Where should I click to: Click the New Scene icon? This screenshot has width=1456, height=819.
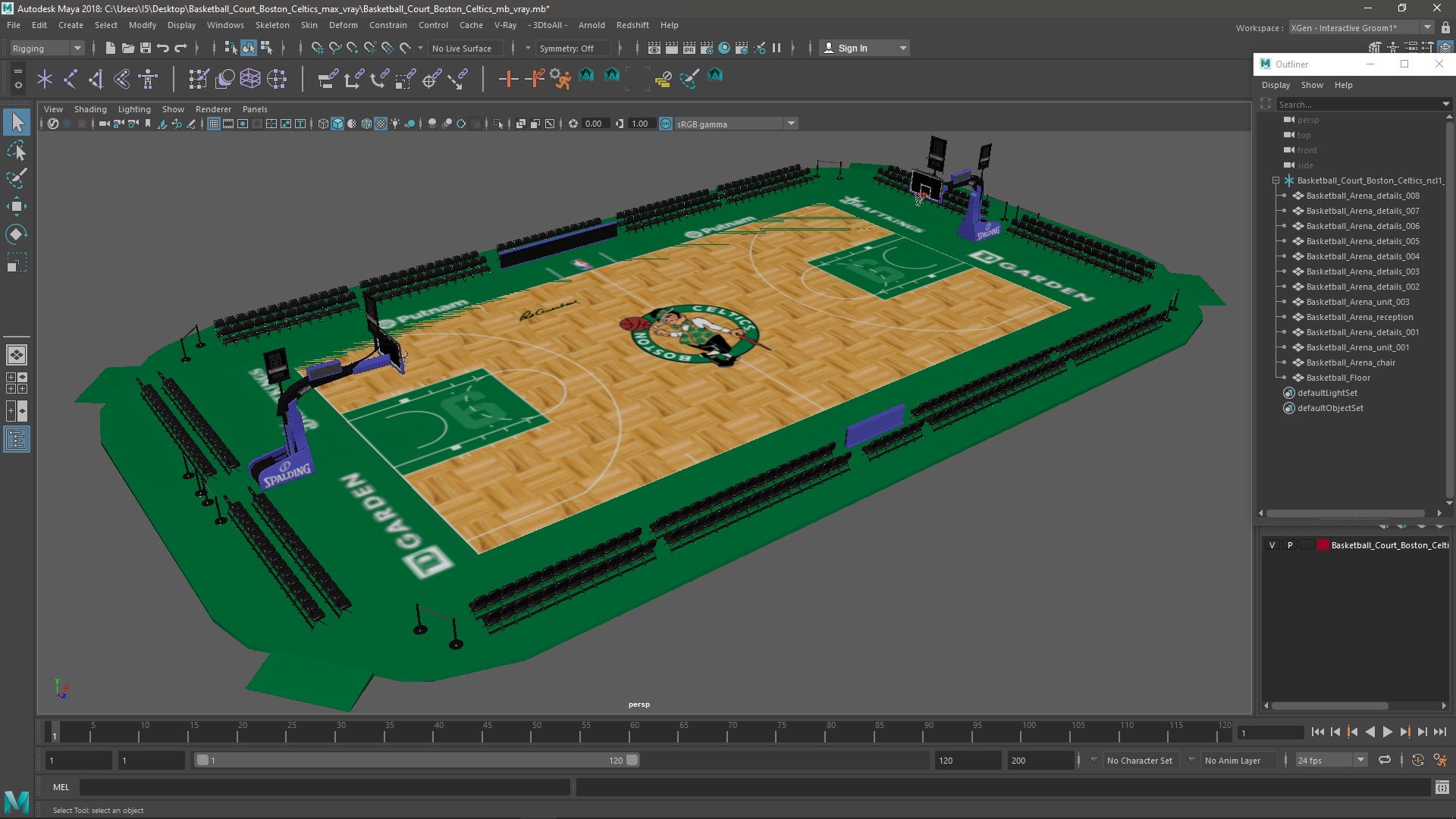(111, 48)
